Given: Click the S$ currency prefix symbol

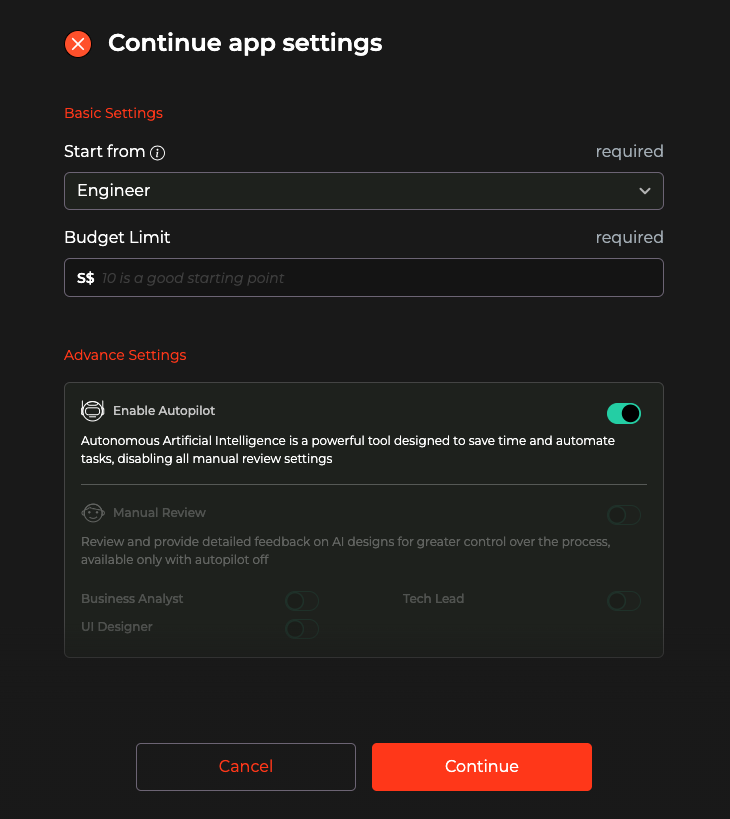Looking at the screenshot, I should point(85,278).
